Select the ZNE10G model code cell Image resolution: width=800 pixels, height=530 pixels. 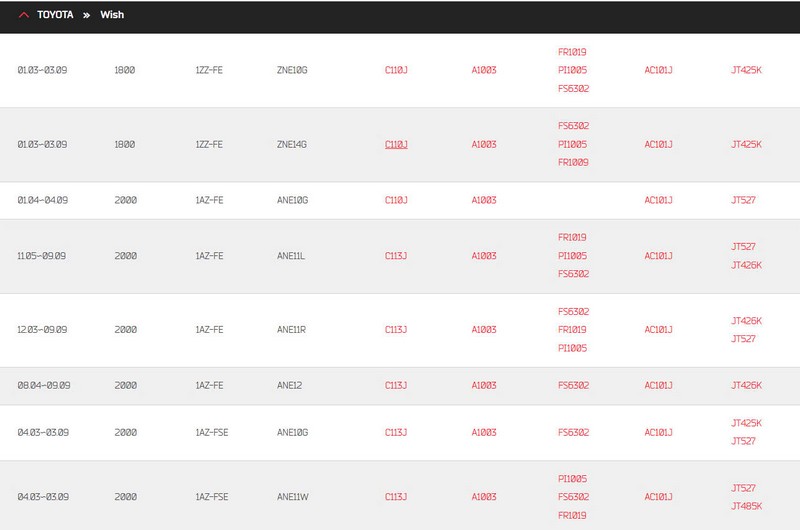pos(292,71)
